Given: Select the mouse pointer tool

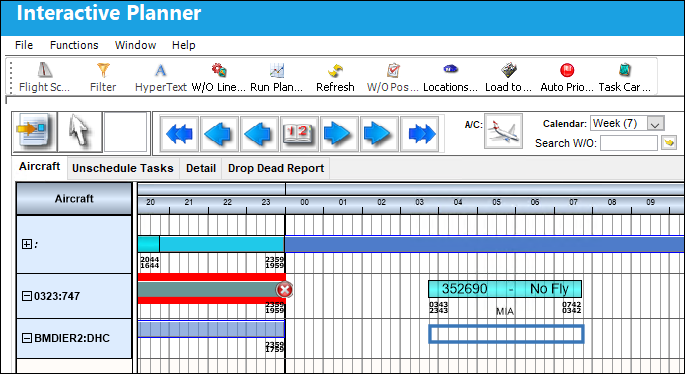Looking at the screenshot, I should (x=80, y=133).
